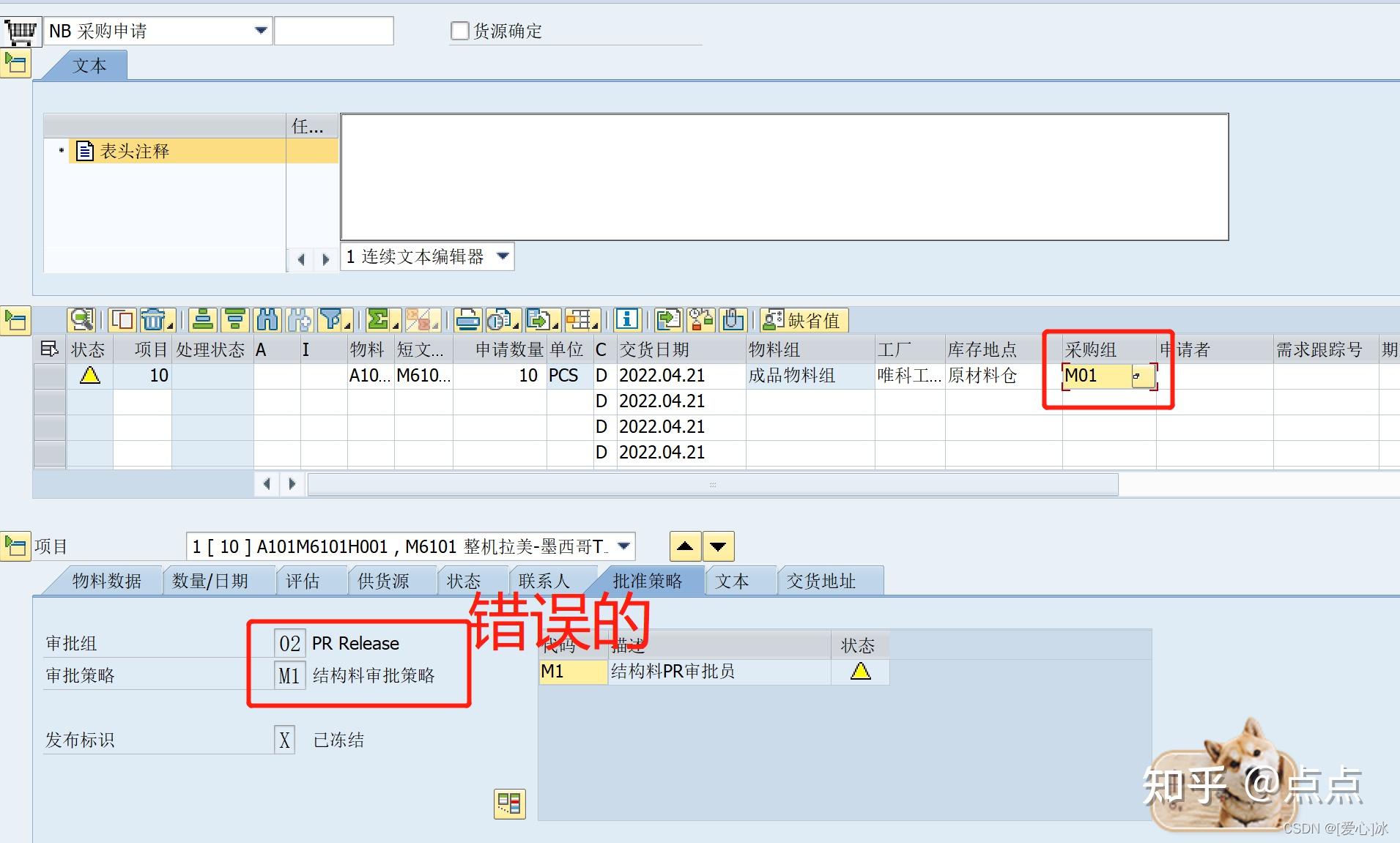Toggle the 货源确定 checkbox

click(460, 30)
